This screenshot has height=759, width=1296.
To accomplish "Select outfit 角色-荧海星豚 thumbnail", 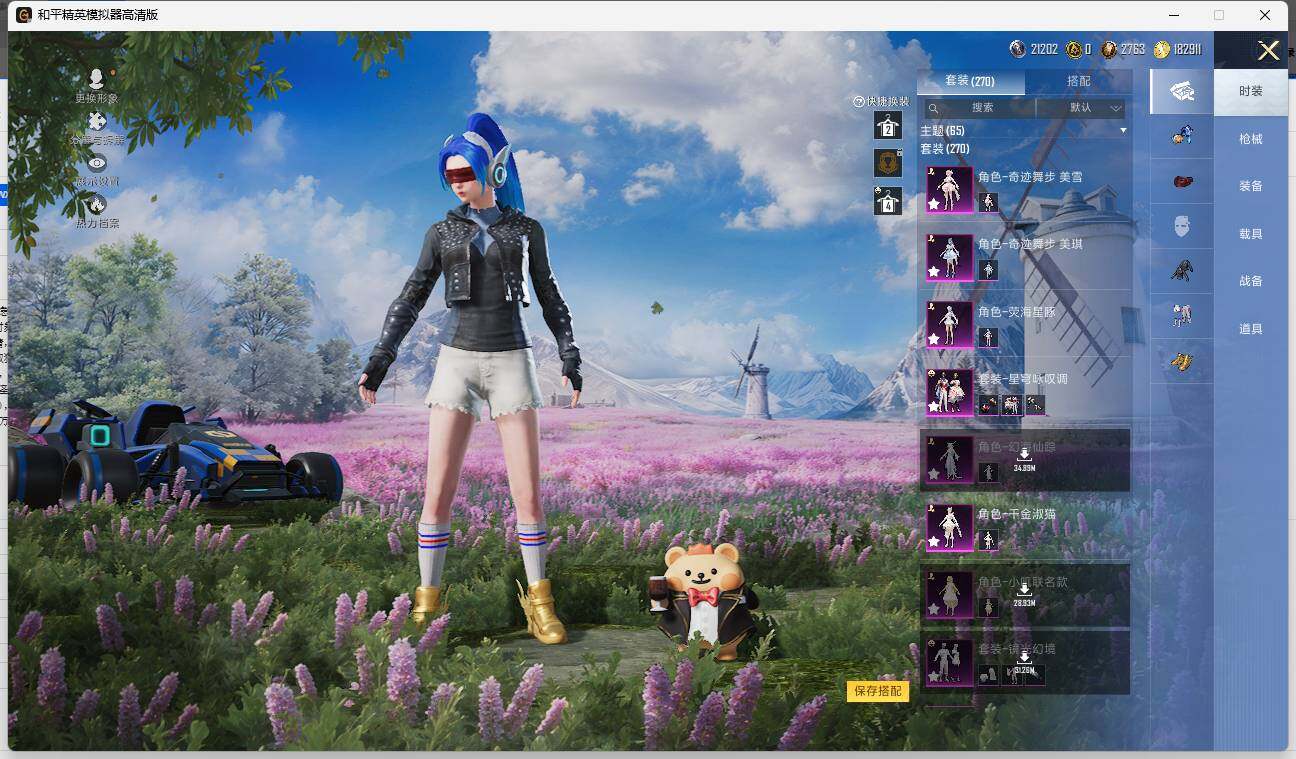I will click(x=949, y=324).
